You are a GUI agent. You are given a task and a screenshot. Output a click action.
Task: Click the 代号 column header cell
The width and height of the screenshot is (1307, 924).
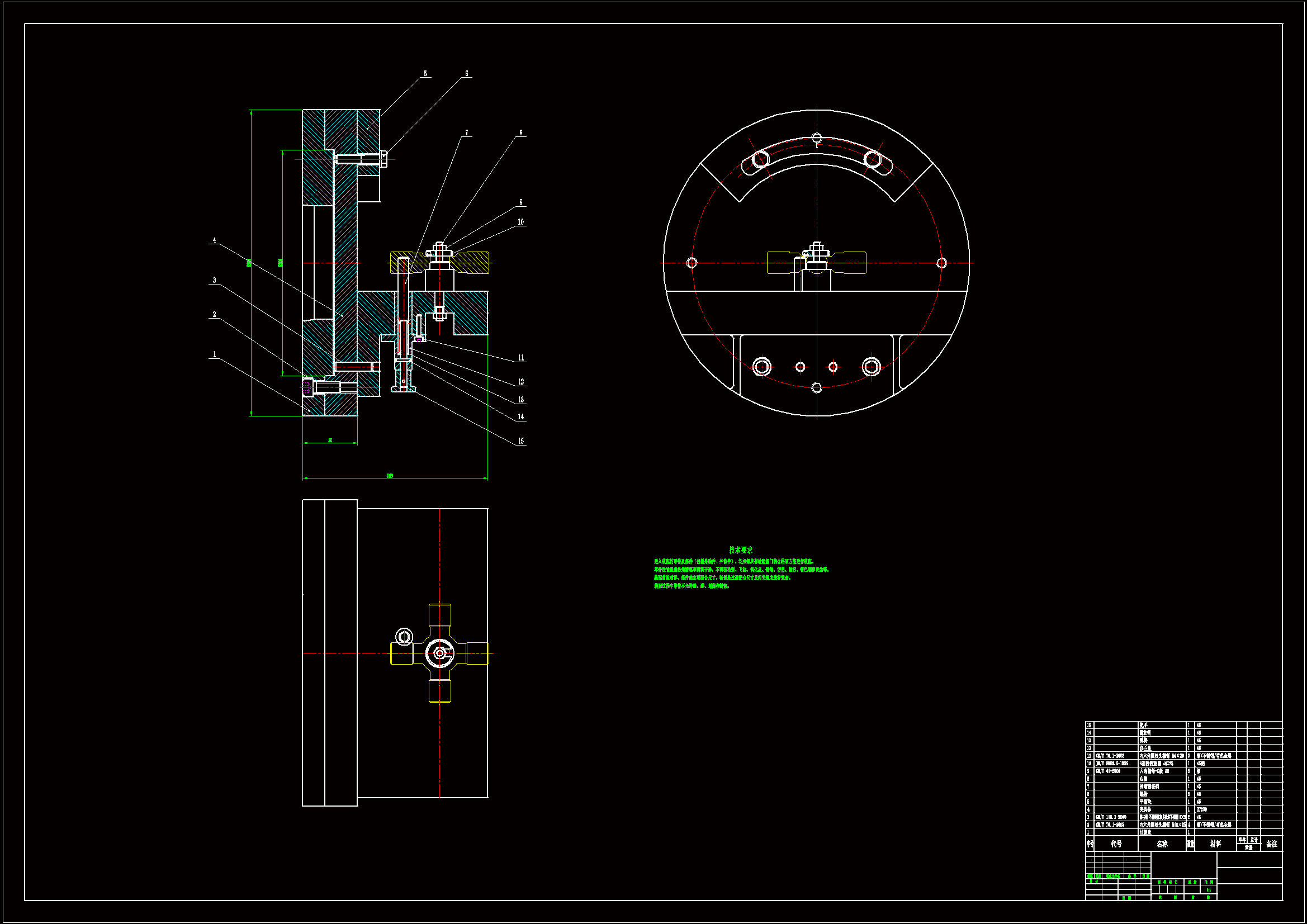tap(1116, 844)
